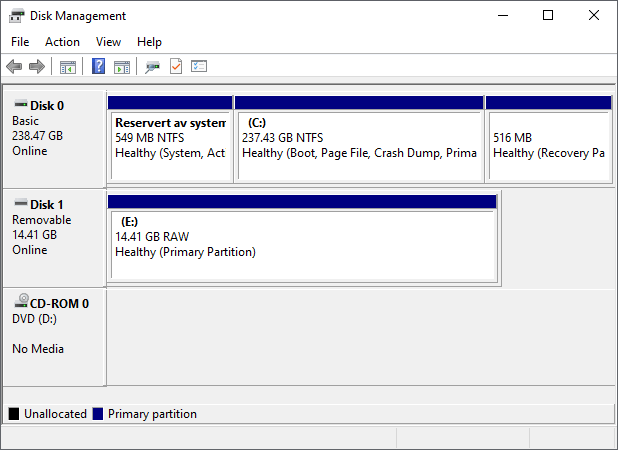Image resolution: width=618 pixels, height=450 pixels.
Task: Select the Disk 0 header panel
Action: coord(54,139)
